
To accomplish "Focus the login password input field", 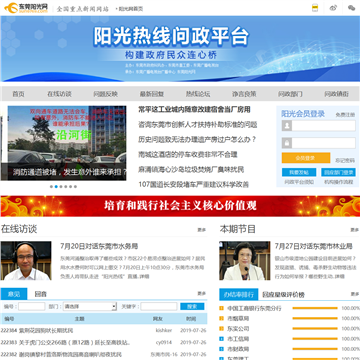I will (x=324, y=143).
